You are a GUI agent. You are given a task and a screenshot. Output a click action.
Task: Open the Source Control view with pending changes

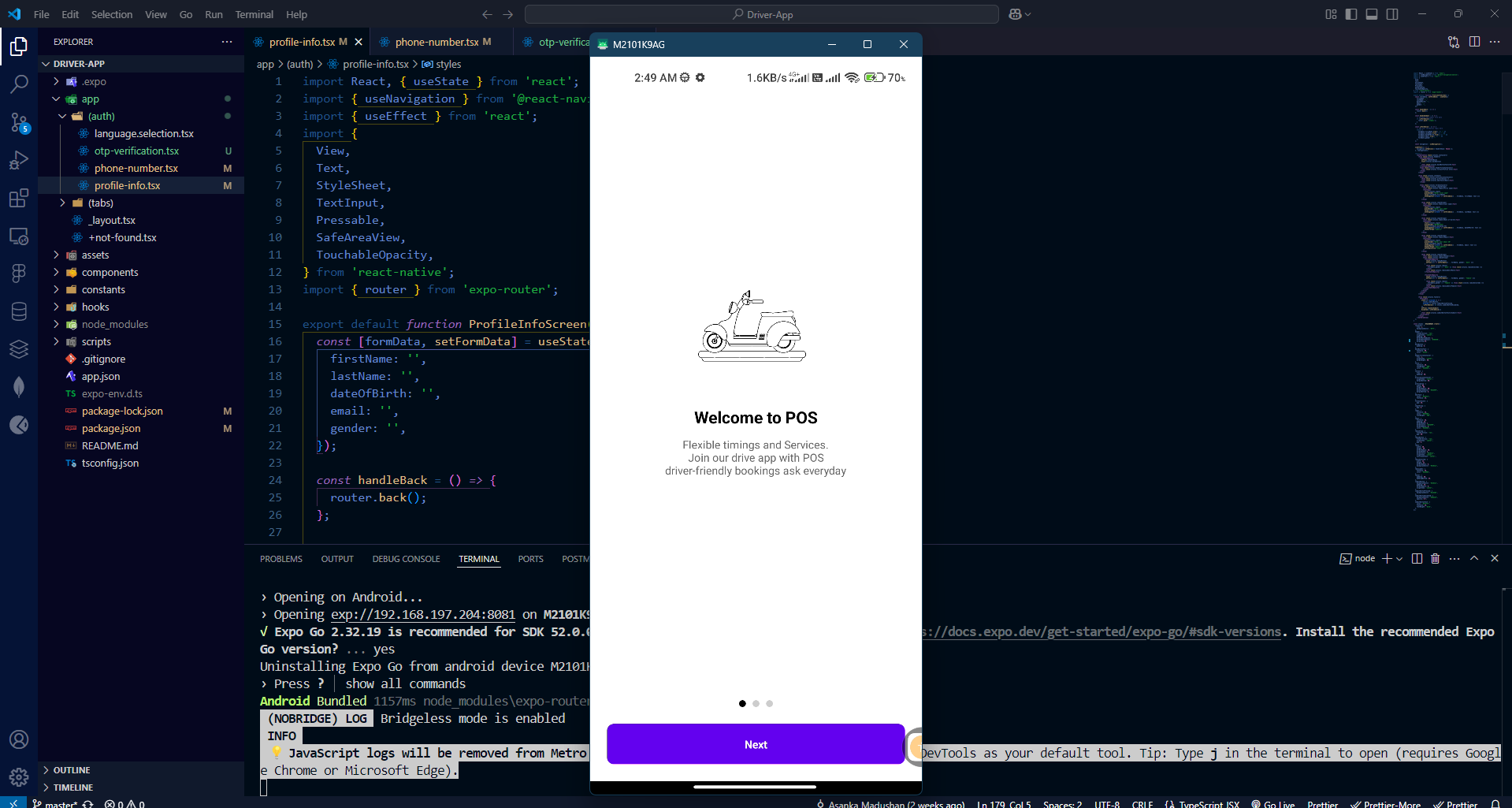point(19,123)
